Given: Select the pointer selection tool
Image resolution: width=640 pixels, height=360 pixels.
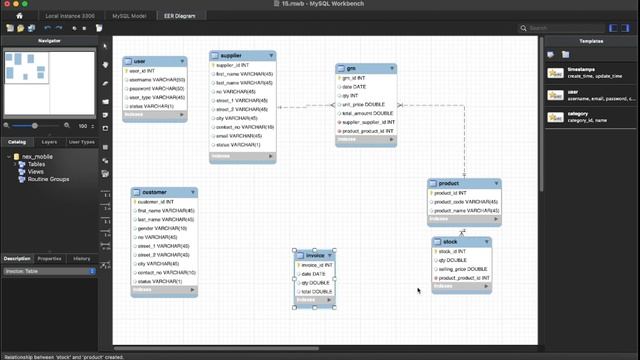Looking at the screenshot, I should pos(105,46).
